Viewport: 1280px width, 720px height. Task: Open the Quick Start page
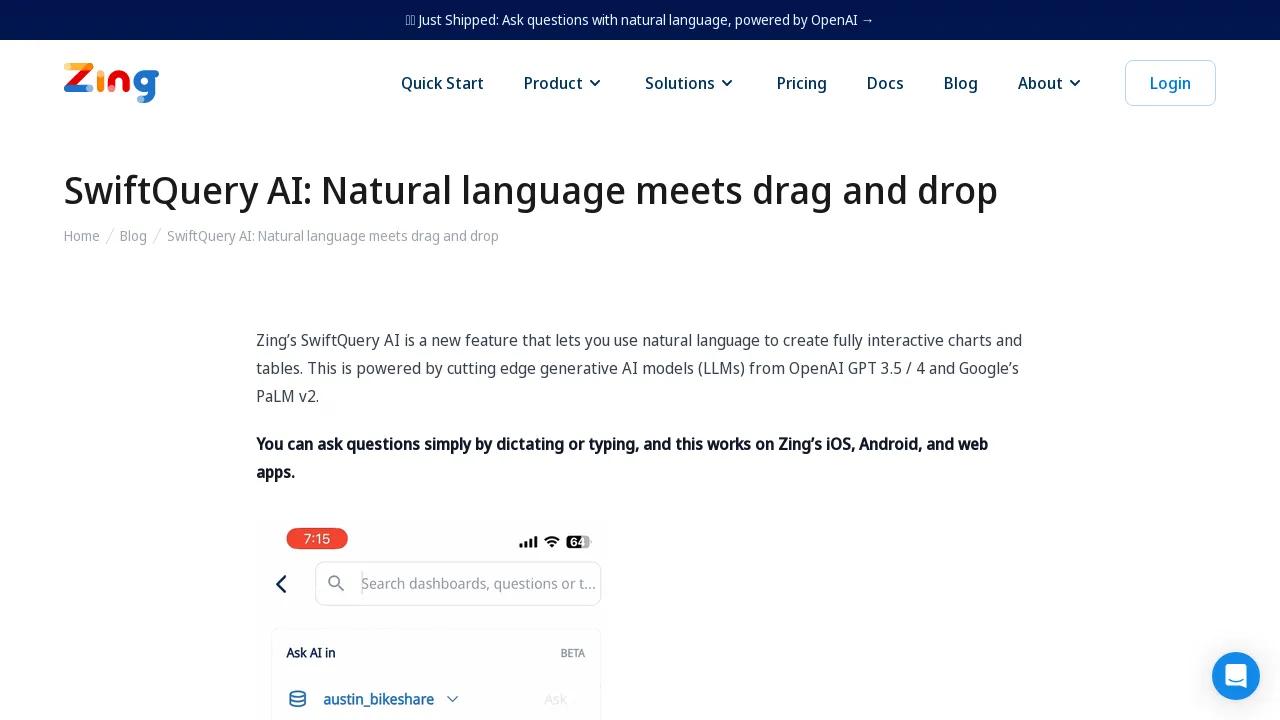442,83
